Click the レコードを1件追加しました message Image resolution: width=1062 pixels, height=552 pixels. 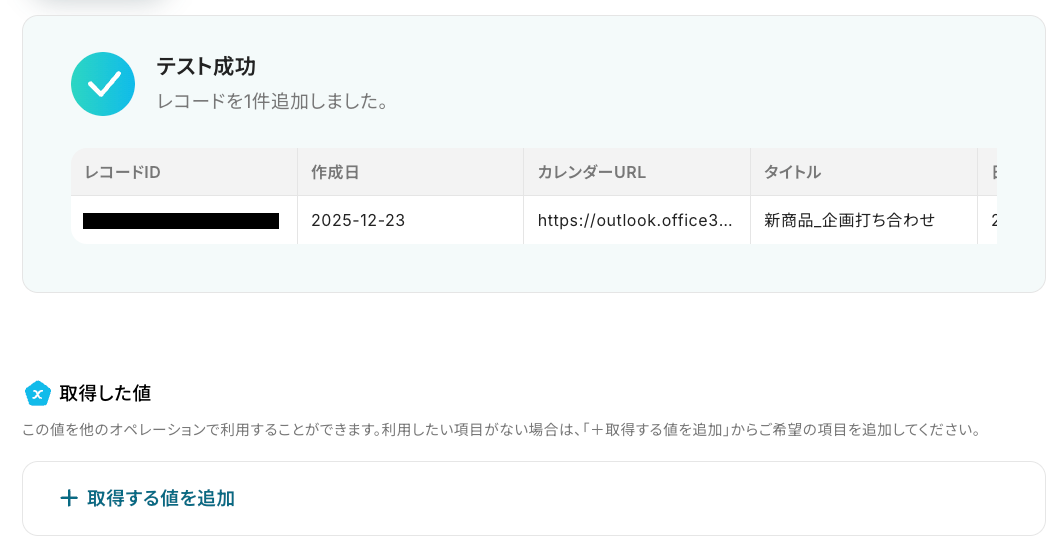273,102
